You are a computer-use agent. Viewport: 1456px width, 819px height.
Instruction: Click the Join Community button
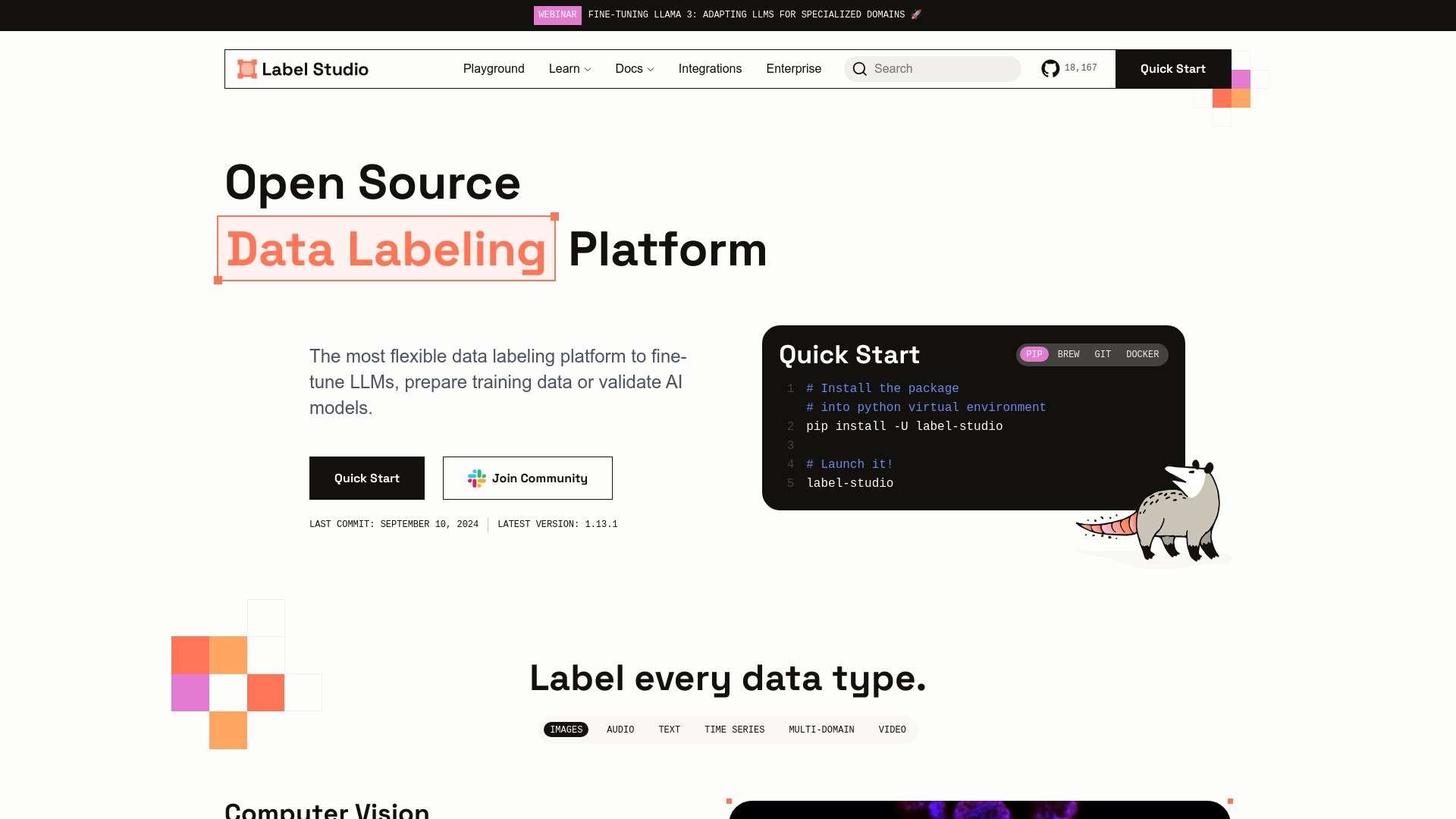pyautogui.click(x=528, y=479)
